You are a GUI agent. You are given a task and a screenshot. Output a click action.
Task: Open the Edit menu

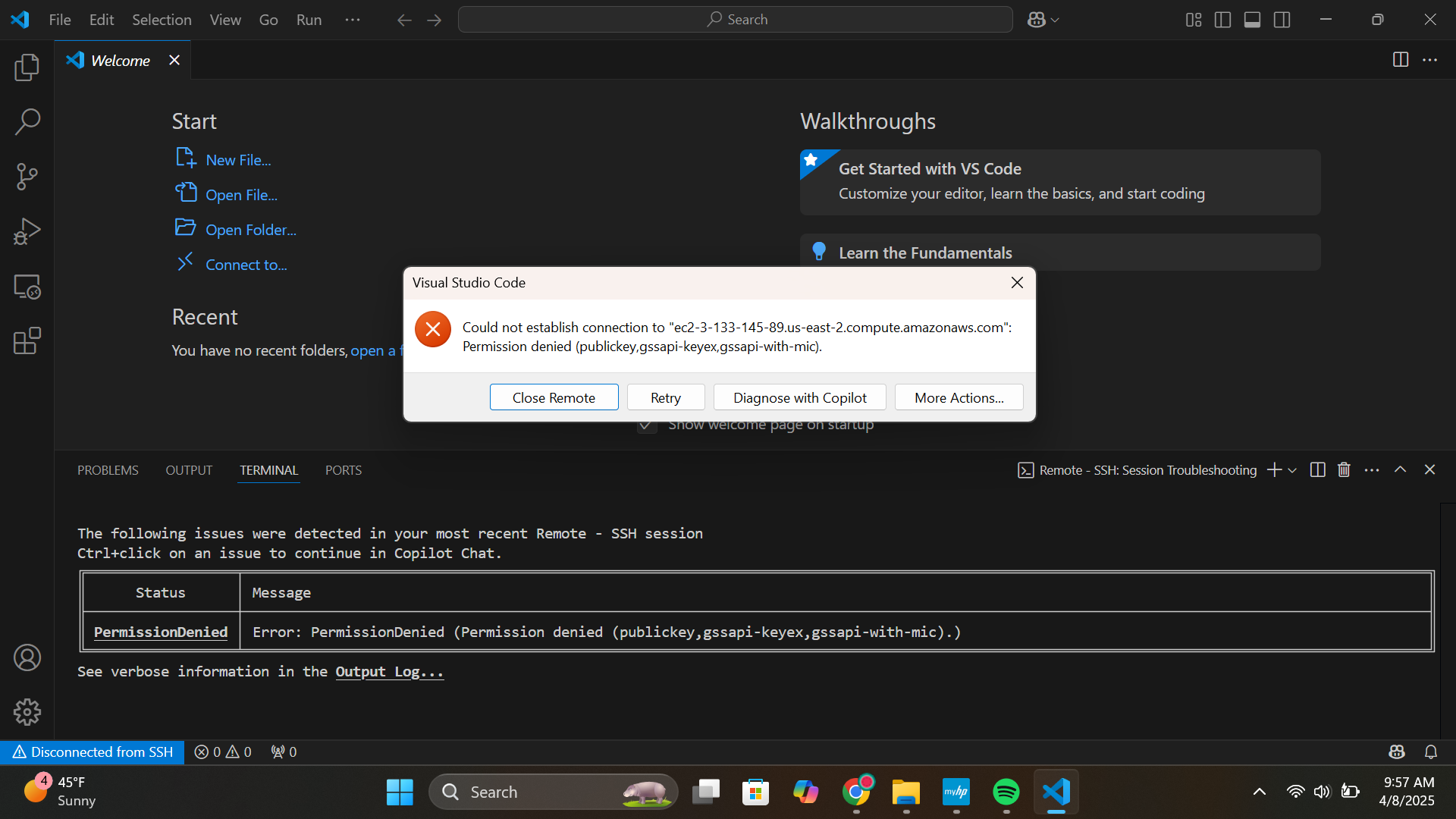pyautogui.click(x=102, y=20)
